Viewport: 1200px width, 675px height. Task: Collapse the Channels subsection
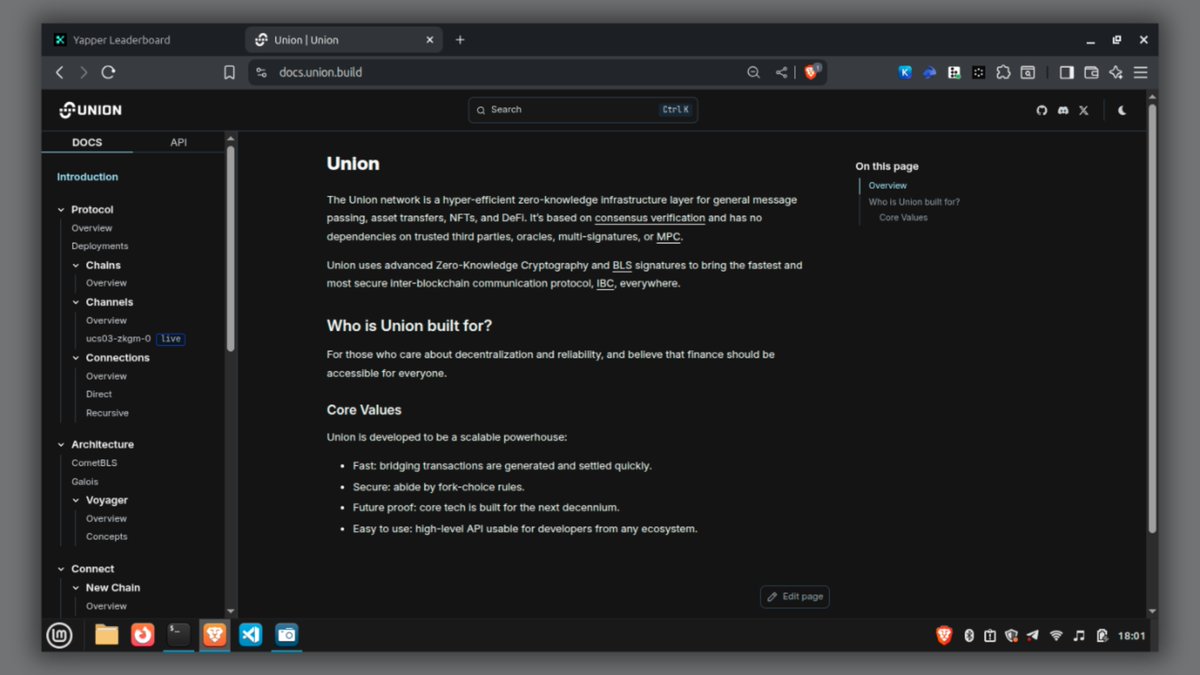point(102,302)
